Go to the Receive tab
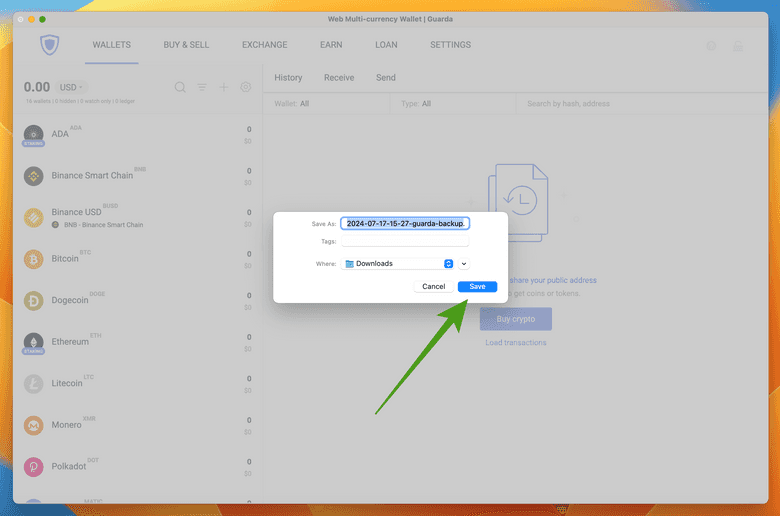This screenshot has height=516, width=780. point(339,77)
